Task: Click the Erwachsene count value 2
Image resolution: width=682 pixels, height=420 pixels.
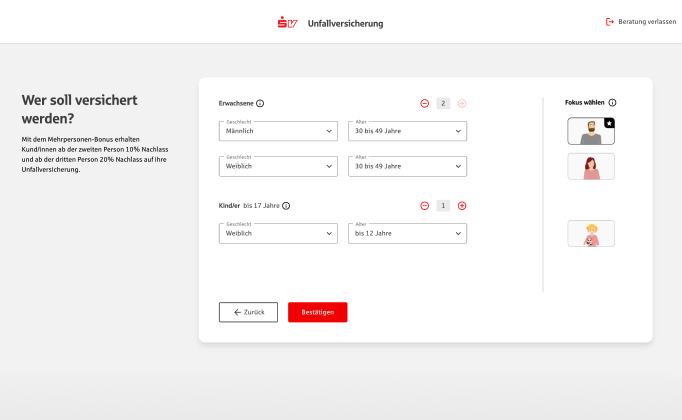Action: tap(443, 103)
